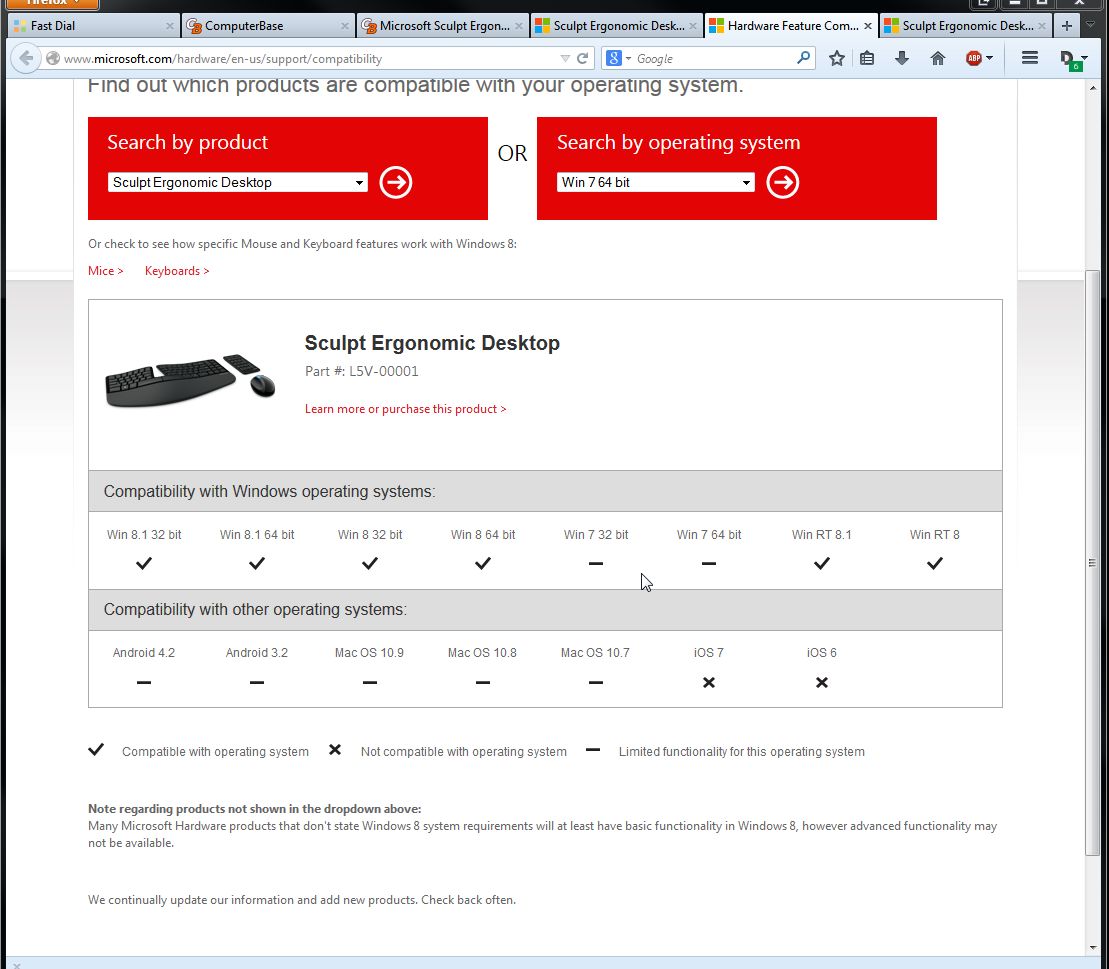1109x969 pixels.
Task: Close the fourth Sculpt Ergonomic Desk... tab
Action: pyautogui.click(x=692, y=26)
